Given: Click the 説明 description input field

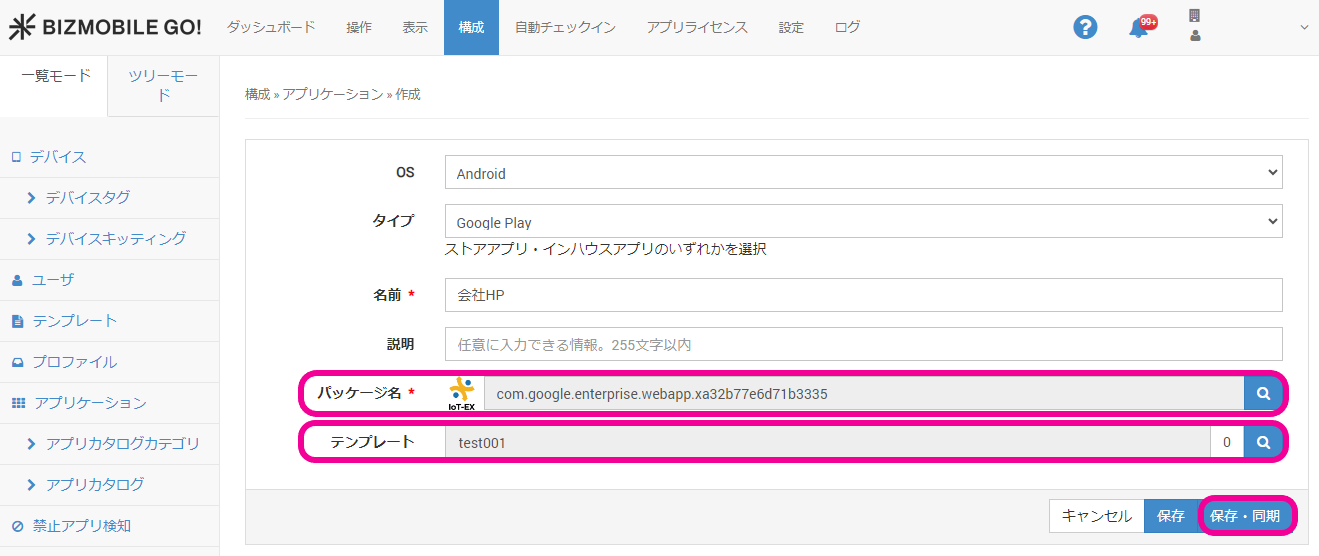Looking at the screenshot, I should click(x=863, y=344).
